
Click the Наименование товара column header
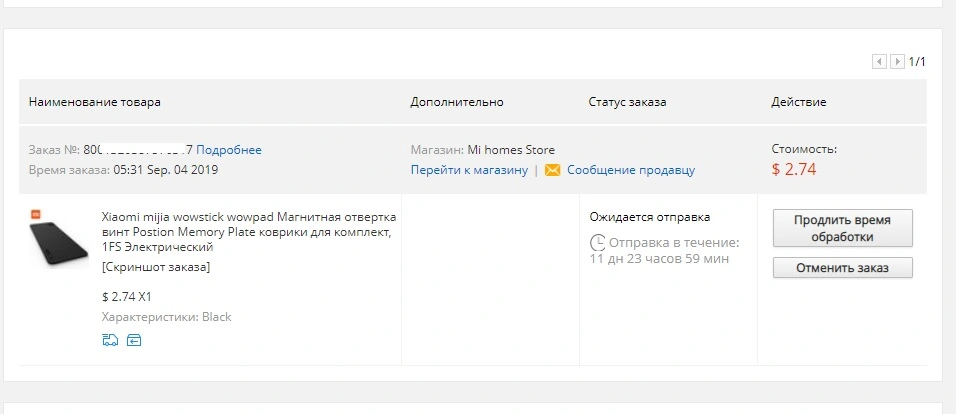(x=95, y=102)
